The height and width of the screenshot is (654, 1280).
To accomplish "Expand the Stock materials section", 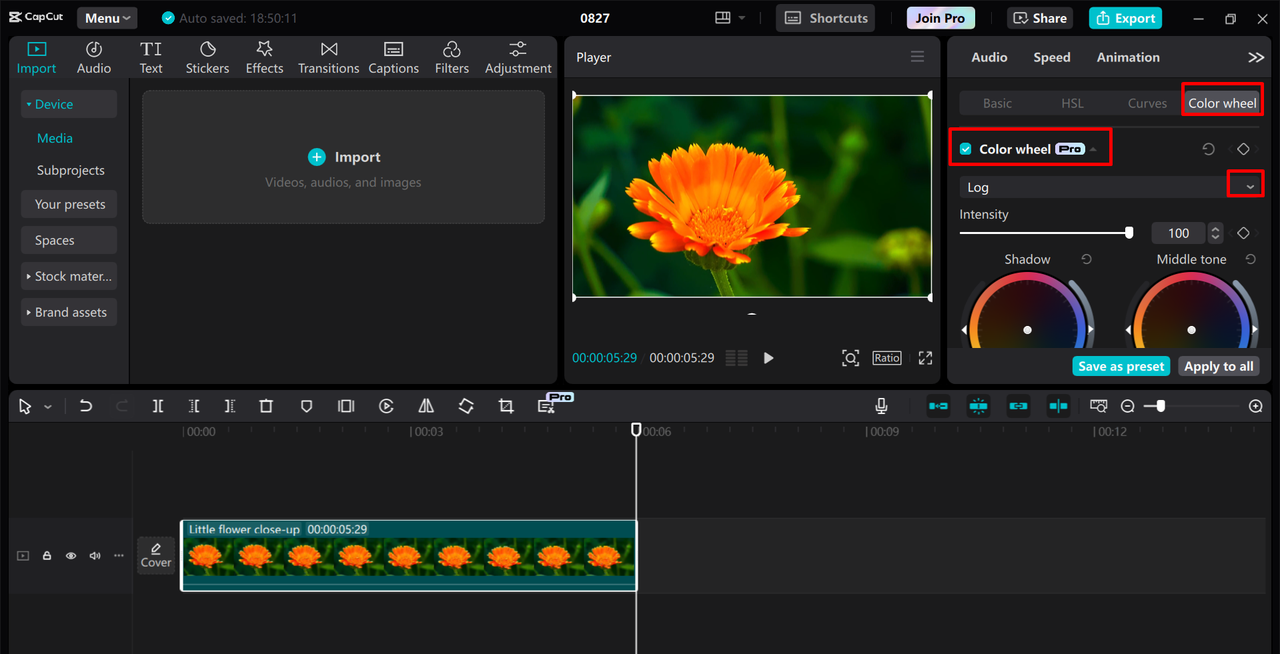I will click(x=69, y=276).
